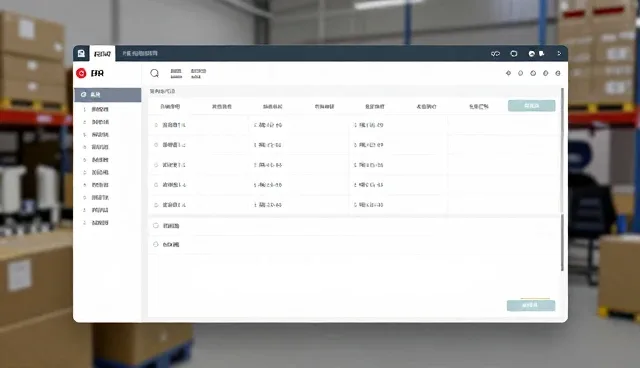Select the radio button on the fourth table row
Screen dimensions: 640x368
[156, 185]
